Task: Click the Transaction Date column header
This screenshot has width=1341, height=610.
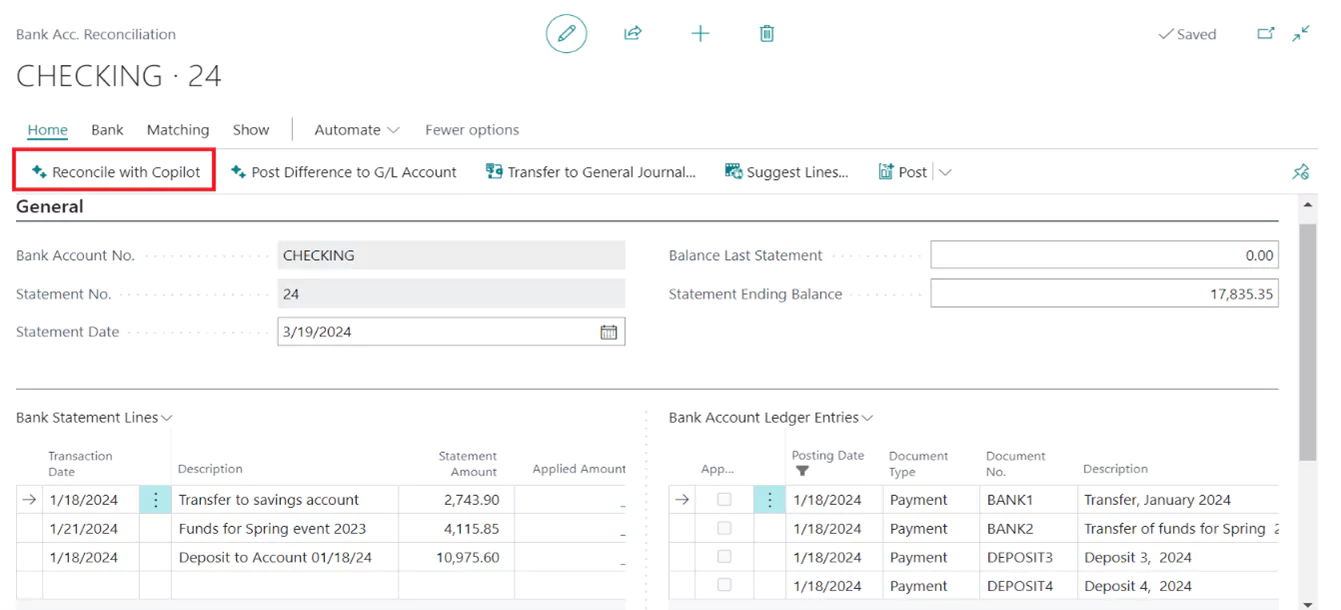Action: pos(80,463)
